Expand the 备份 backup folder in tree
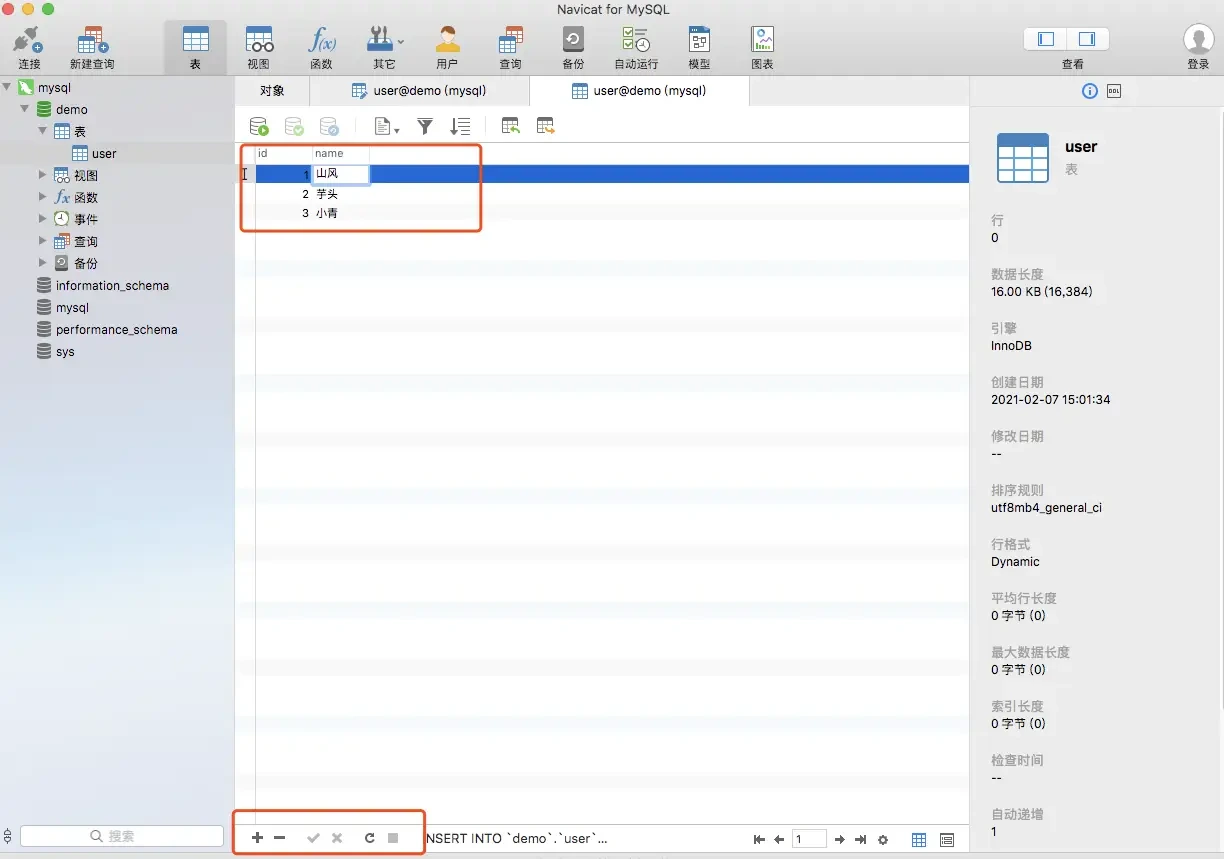 coord(42,263)
